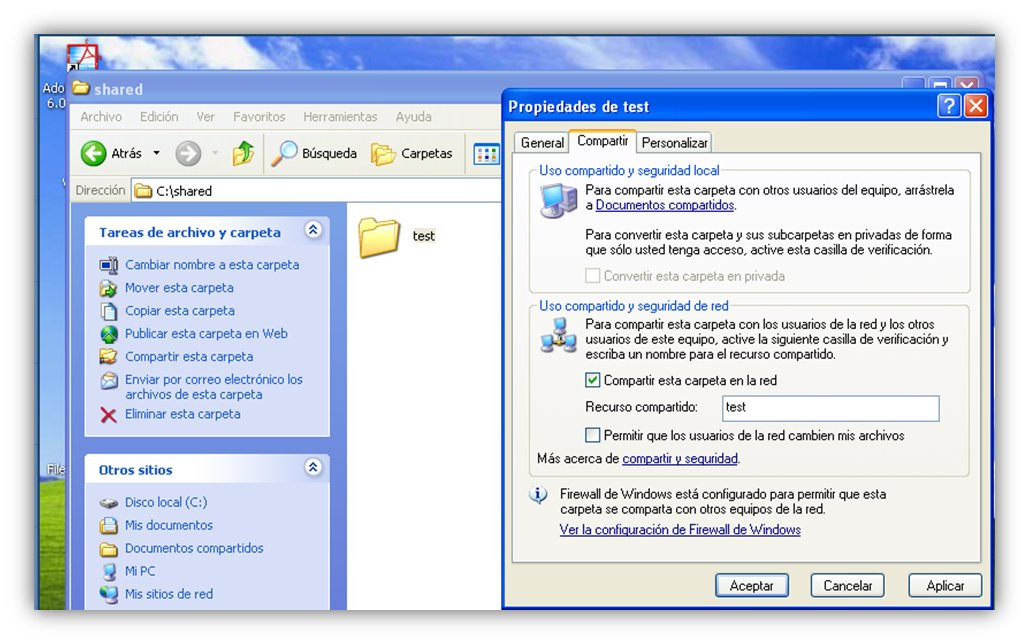Click the Mis sitios de red icon
Image resolution: width=1029 pixels, height=644 pixels.
[108, 594]
